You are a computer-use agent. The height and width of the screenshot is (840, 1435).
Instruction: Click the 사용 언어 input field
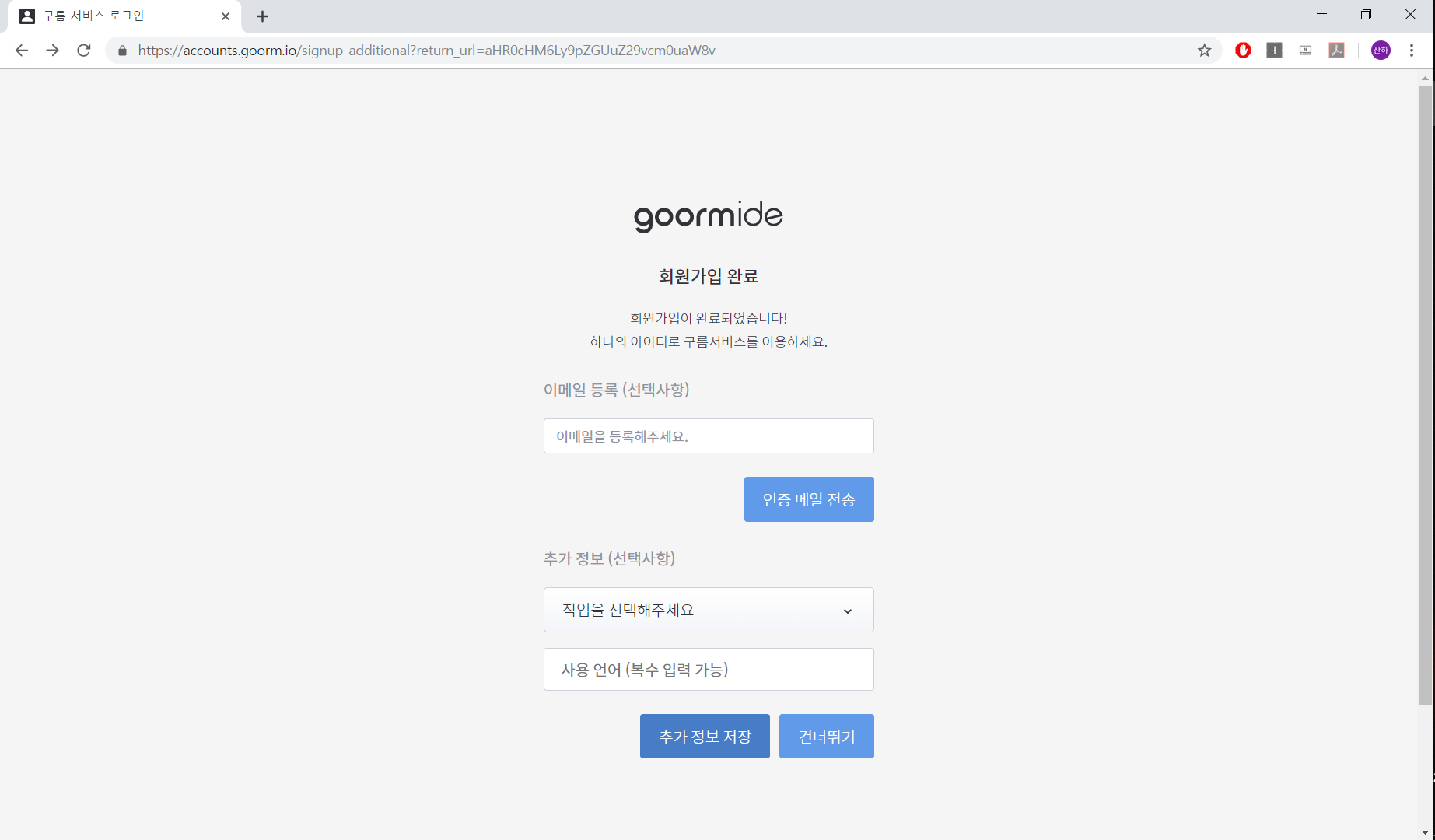point(709,670)
